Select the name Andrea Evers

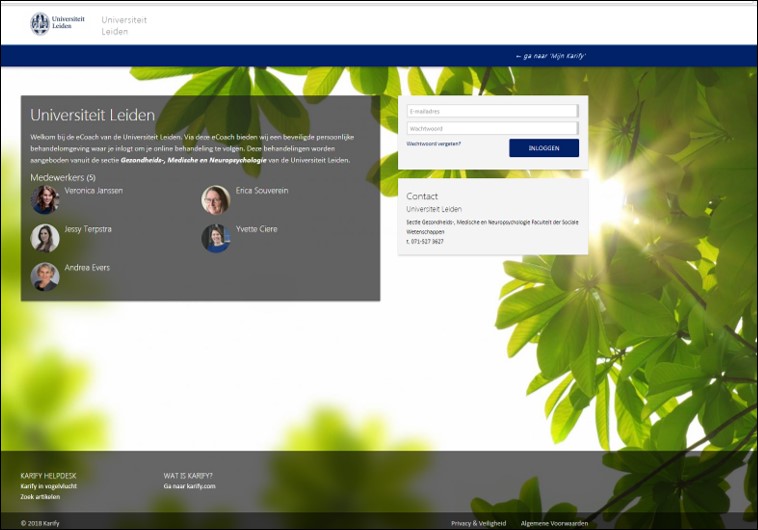87,268
